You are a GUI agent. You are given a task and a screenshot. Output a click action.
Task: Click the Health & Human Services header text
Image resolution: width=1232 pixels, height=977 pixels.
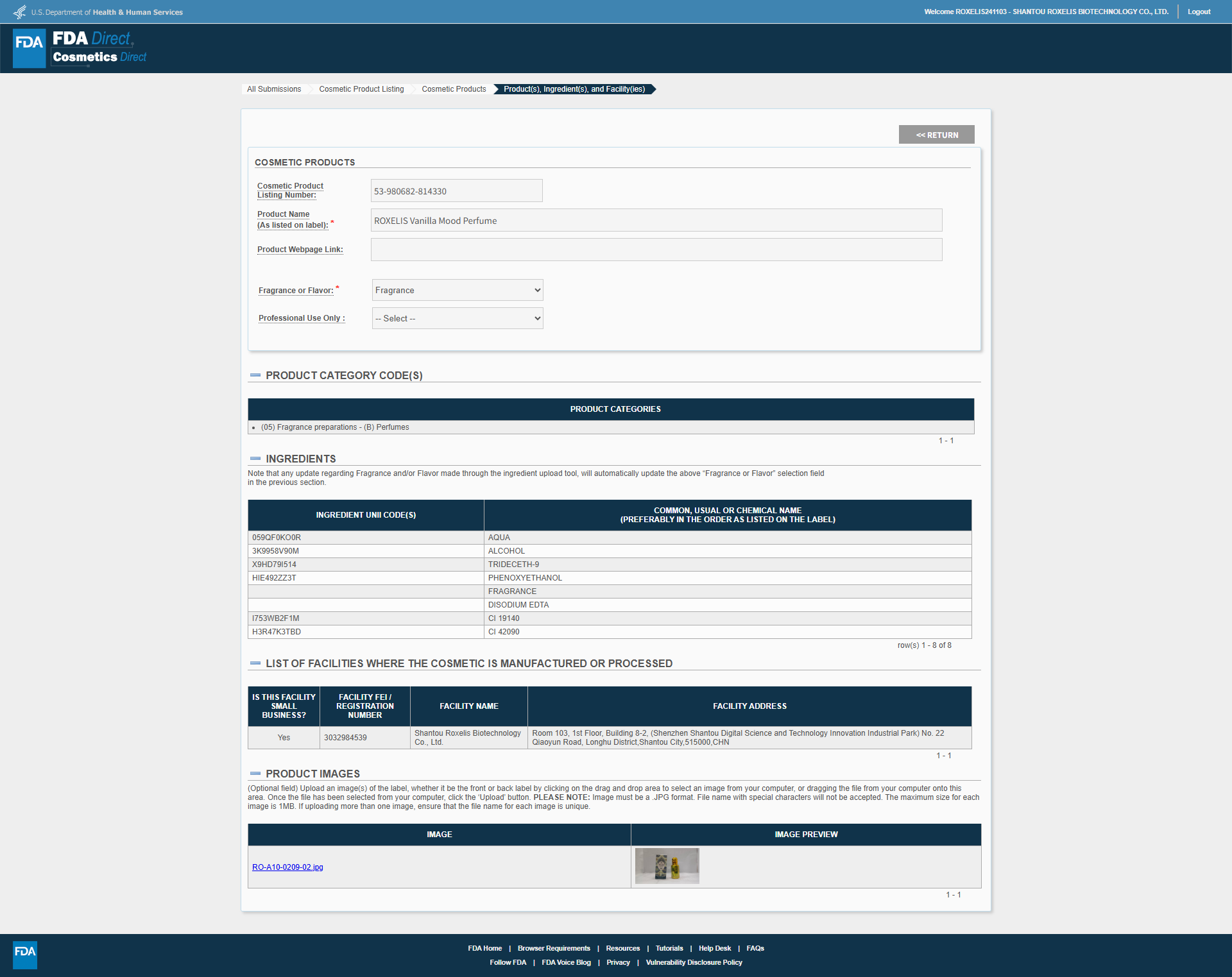coord(137,12)
